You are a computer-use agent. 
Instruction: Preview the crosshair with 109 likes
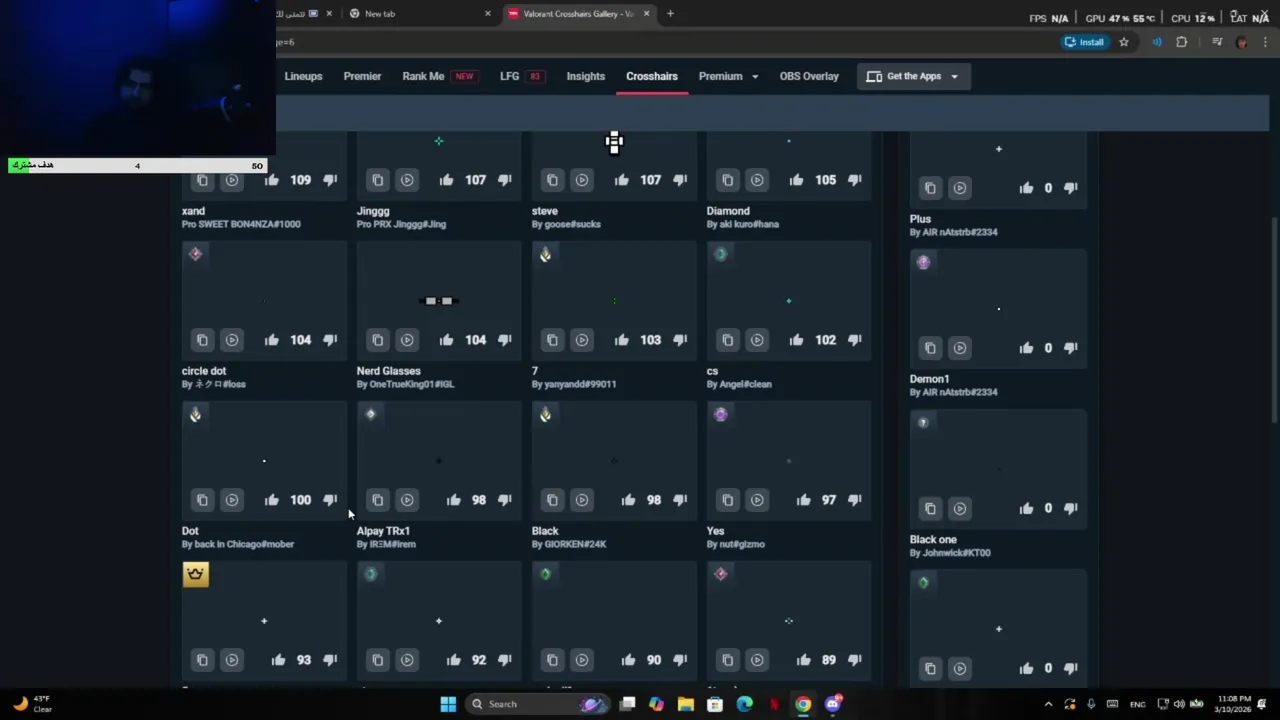pyautogui.click(x=232, y=180)
